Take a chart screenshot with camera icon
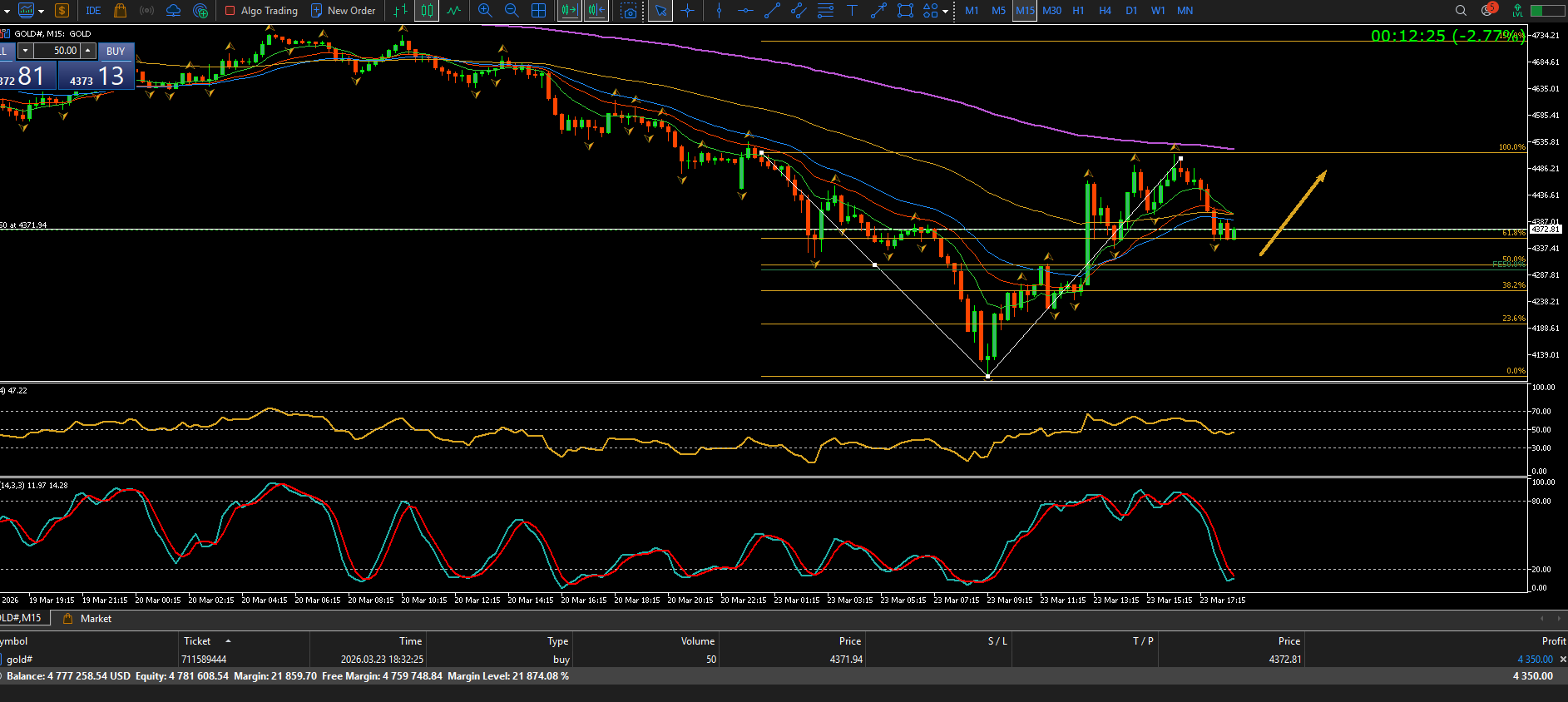The width and height of the screenshot is (1568, 702). point(630,11)
